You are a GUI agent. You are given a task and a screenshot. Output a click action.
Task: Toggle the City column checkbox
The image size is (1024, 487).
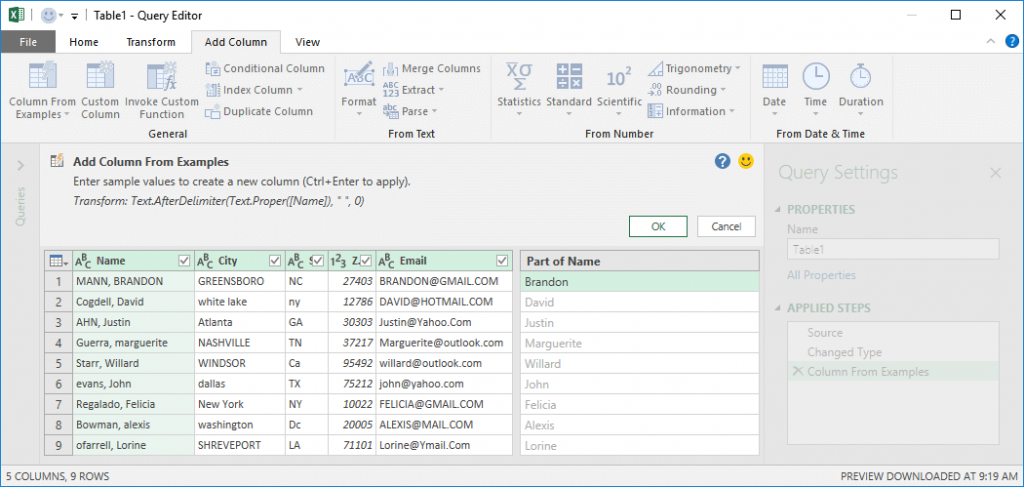pos(274,261)
